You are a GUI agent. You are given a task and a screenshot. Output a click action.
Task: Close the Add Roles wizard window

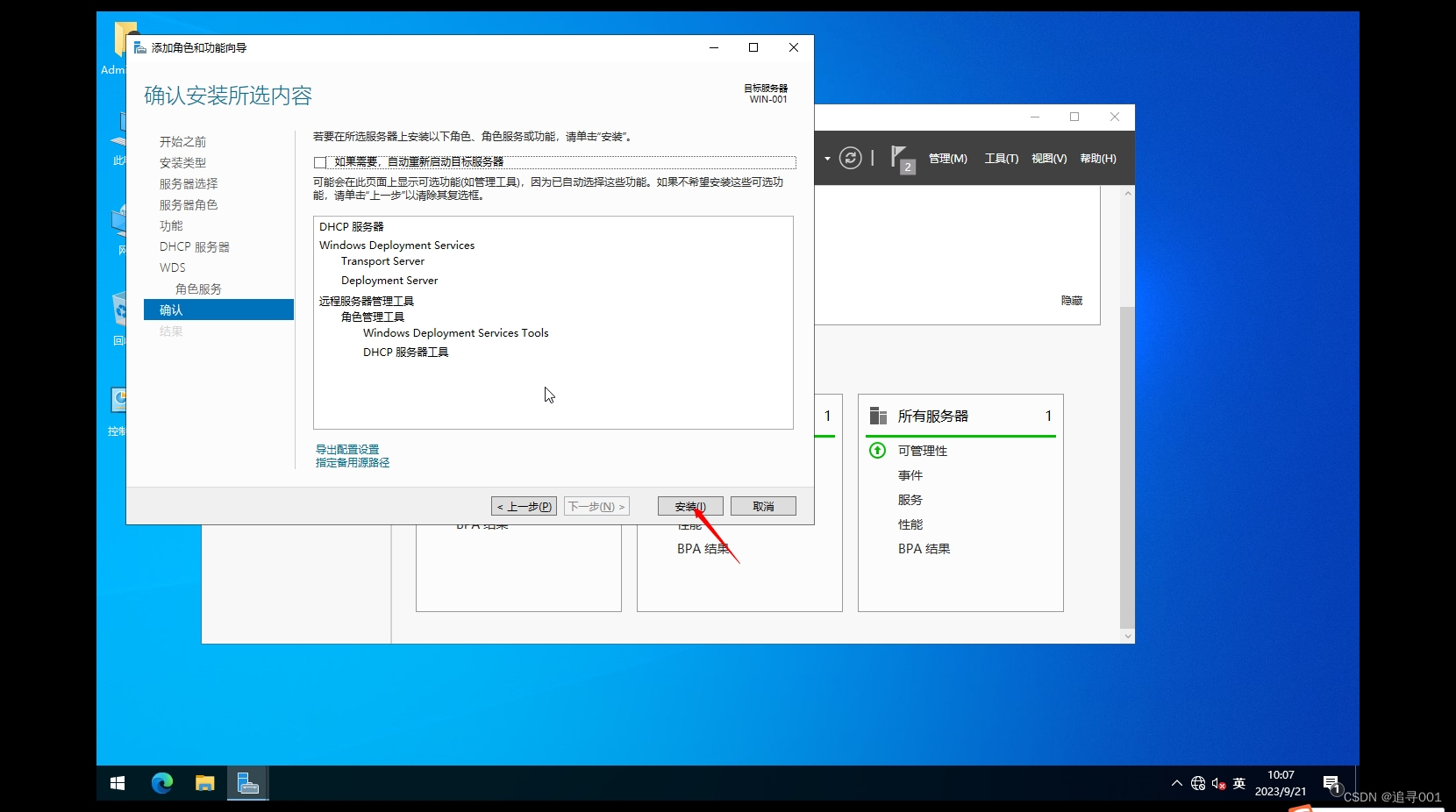coord(794,47)
